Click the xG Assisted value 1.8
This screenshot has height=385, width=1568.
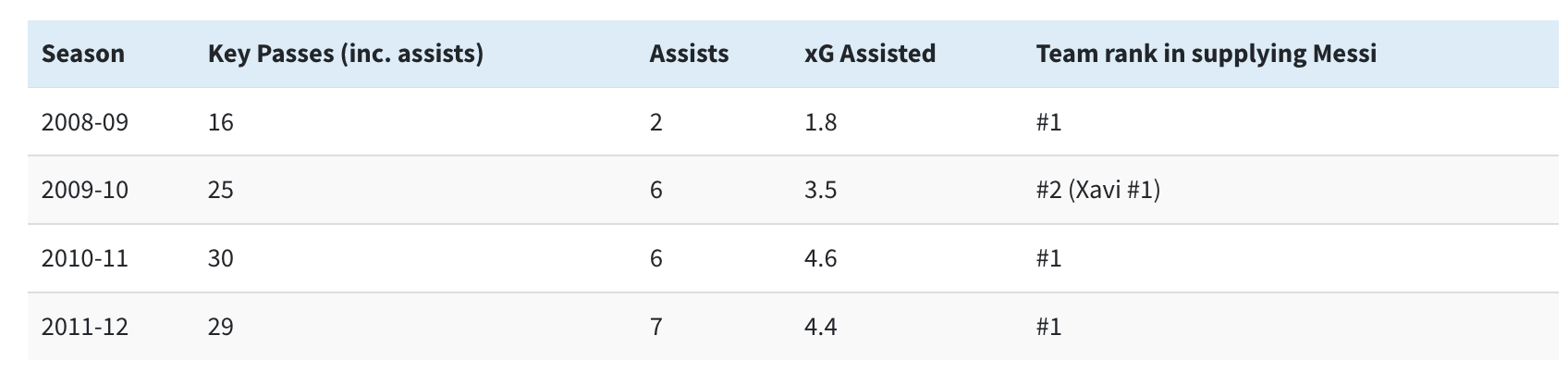coord(821,122)
